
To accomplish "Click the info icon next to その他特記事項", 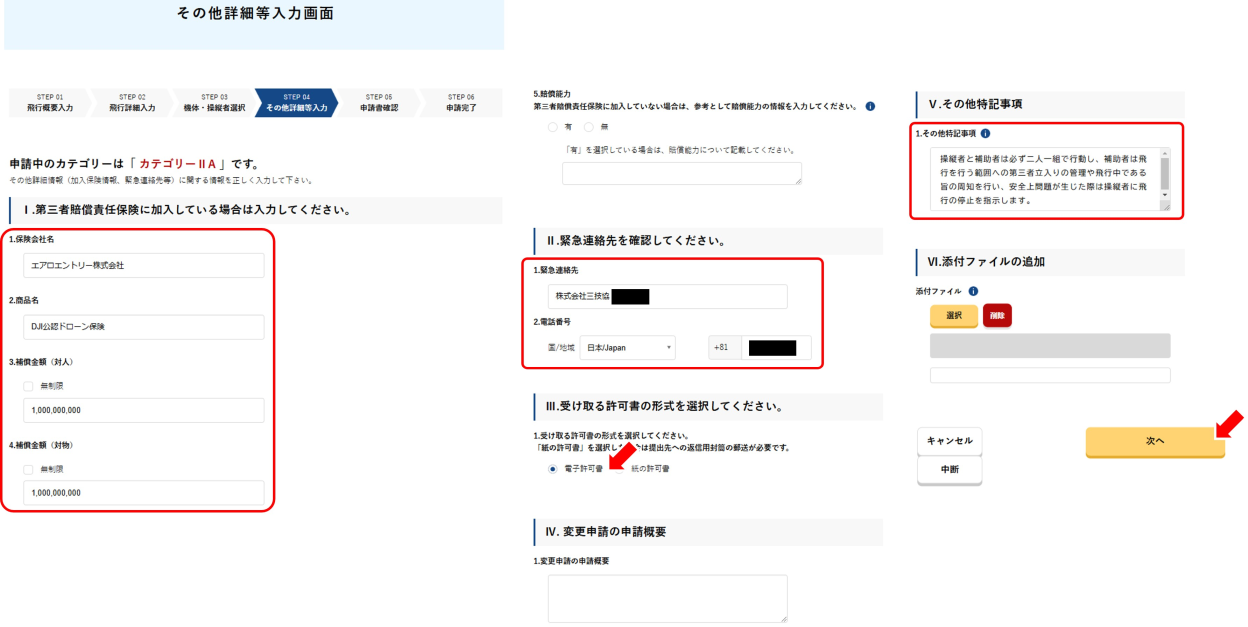I will 986,133.
